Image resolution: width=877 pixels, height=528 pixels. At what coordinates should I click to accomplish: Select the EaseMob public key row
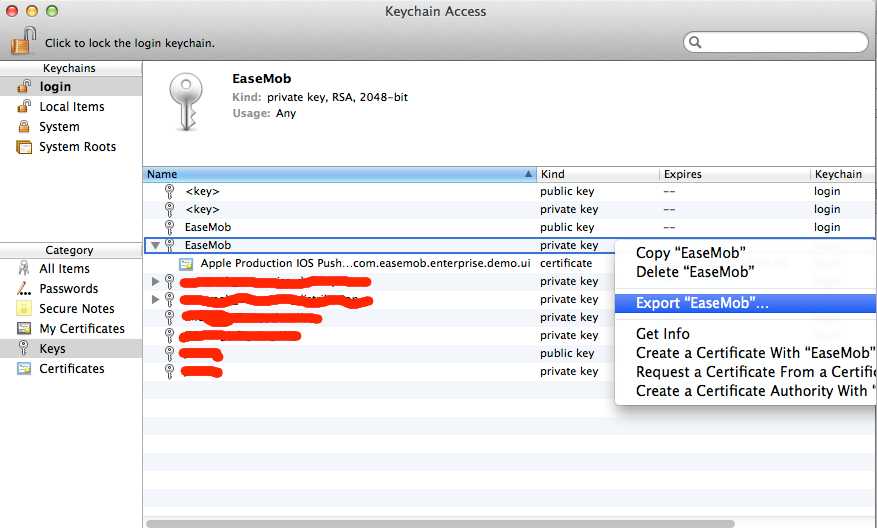tap(509, 227)
